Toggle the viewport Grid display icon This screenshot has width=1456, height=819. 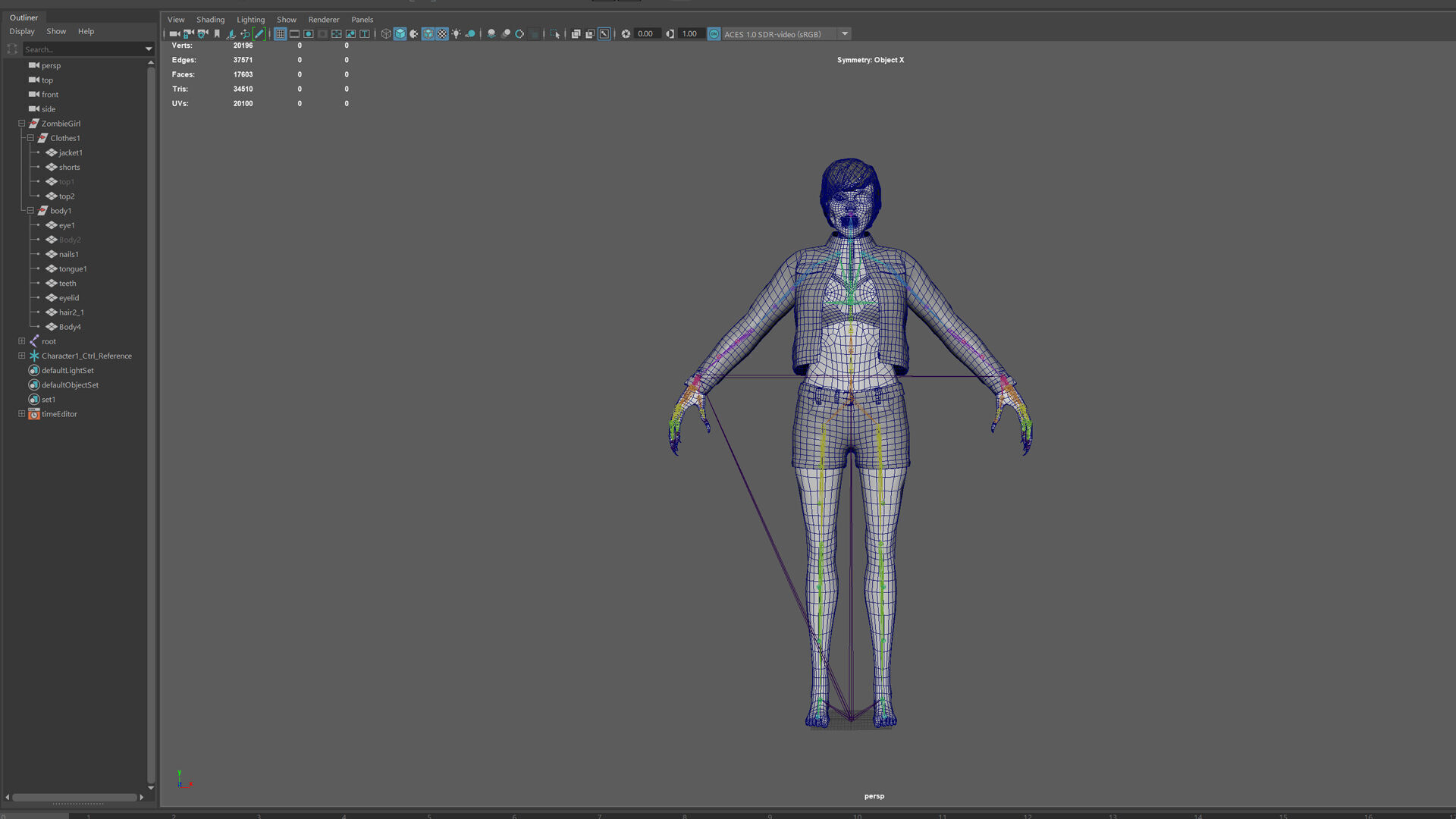point(280,34)
